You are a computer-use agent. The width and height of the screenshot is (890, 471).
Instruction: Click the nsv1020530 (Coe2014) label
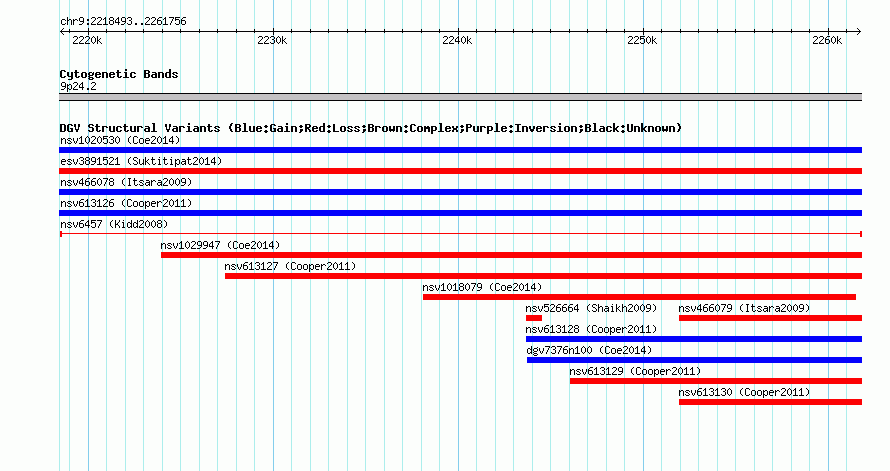click(120, 140)
